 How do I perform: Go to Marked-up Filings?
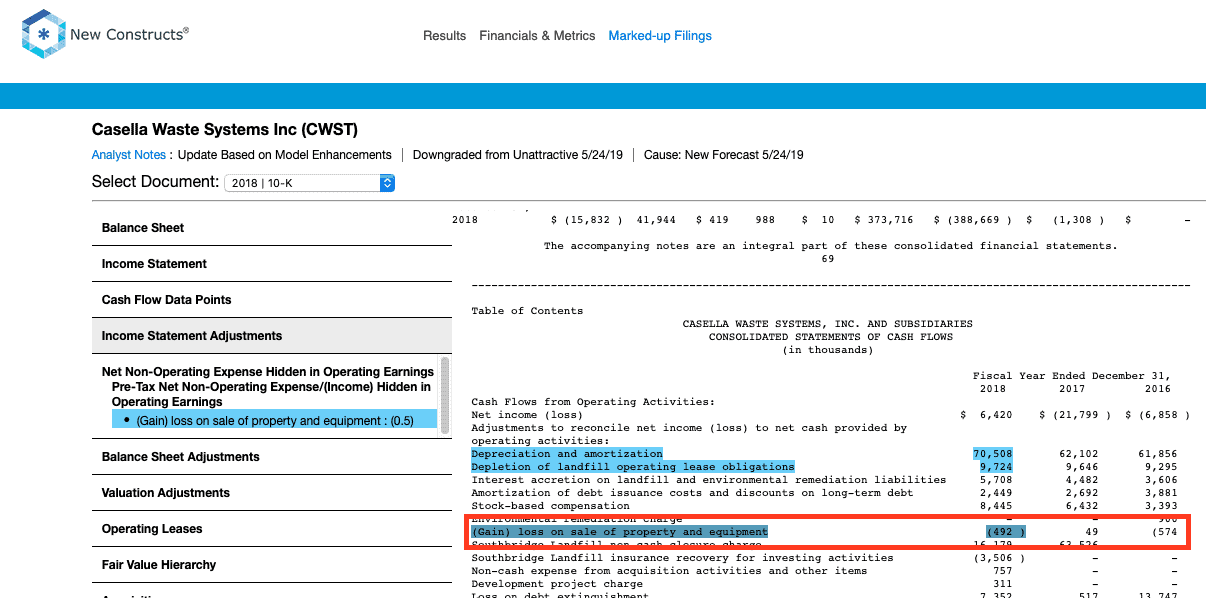[660, 36]
